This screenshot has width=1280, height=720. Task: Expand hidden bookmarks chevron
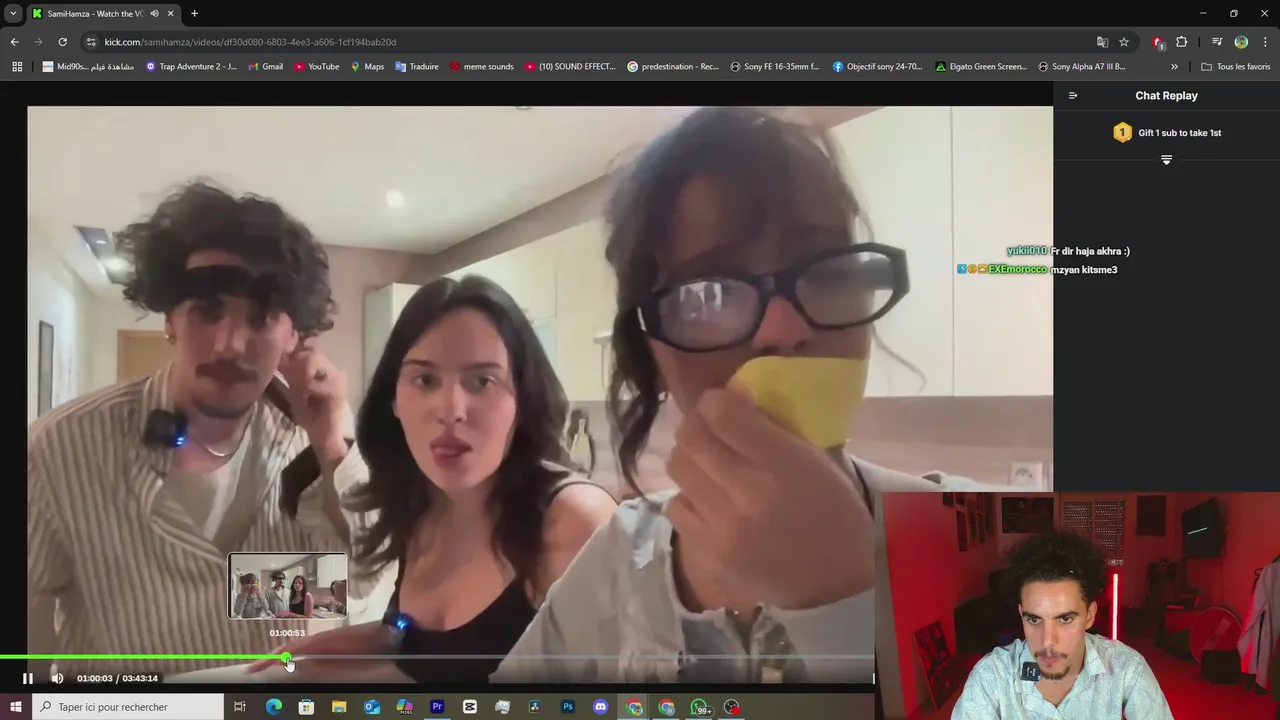[x=1174, y=67]
